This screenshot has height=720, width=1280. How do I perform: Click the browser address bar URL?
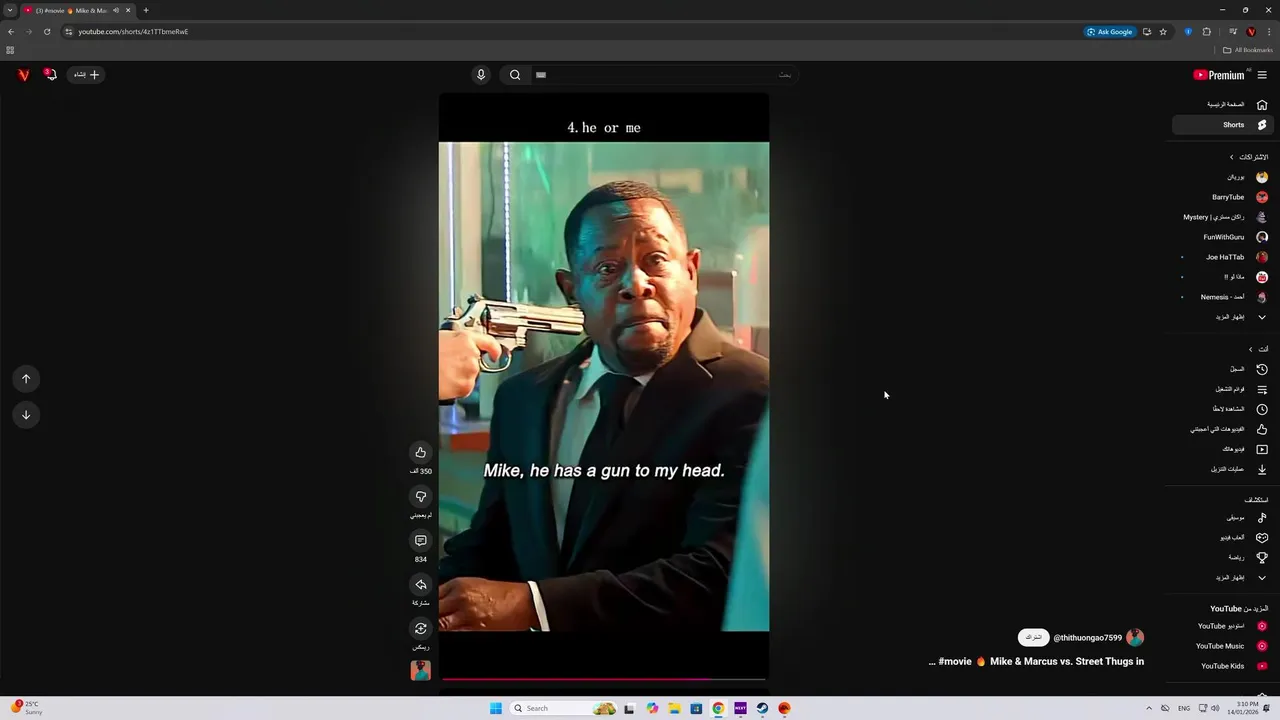point(133,31)
